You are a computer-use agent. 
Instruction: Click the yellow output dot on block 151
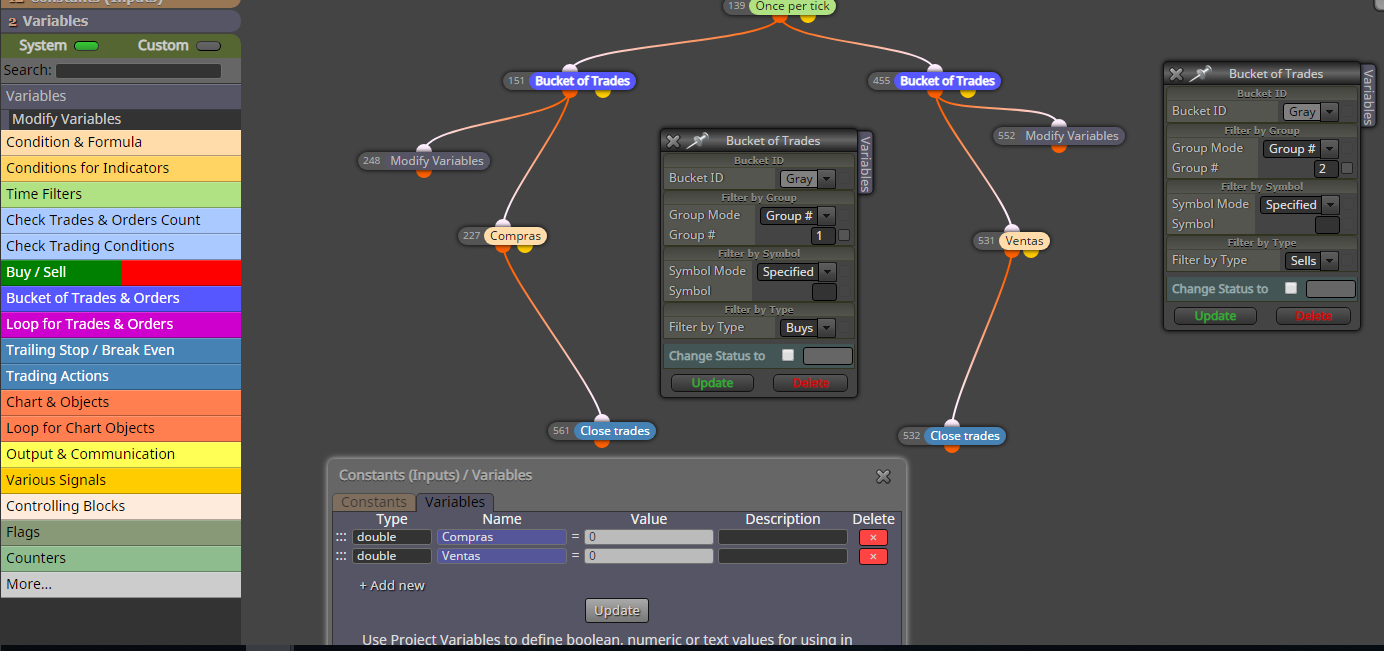[603, 92]
